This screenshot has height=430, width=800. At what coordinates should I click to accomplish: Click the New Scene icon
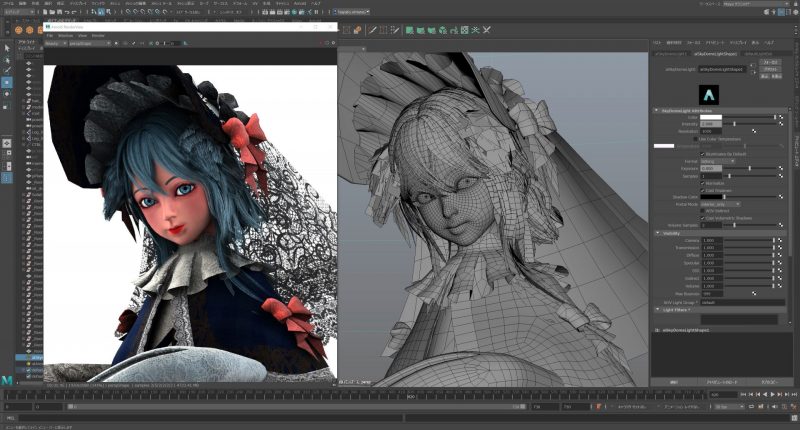pyautogui.click(x=45, y=12)
